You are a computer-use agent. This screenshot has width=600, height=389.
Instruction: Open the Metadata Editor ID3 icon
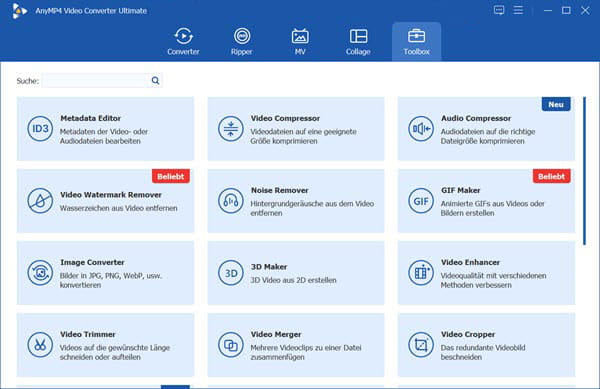pyautogui.click(x=40, y=129)
